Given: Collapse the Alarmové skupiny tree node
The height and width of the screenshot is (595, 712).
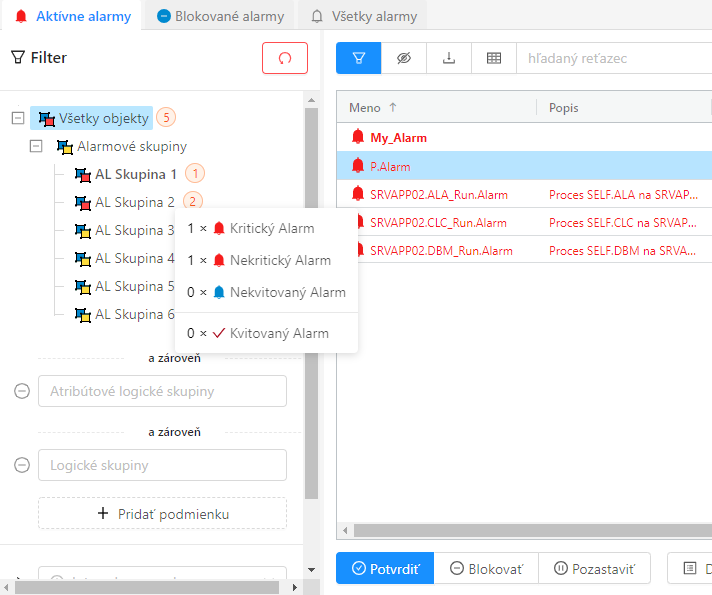Looking at the screenshot, I should click(36, 146).
